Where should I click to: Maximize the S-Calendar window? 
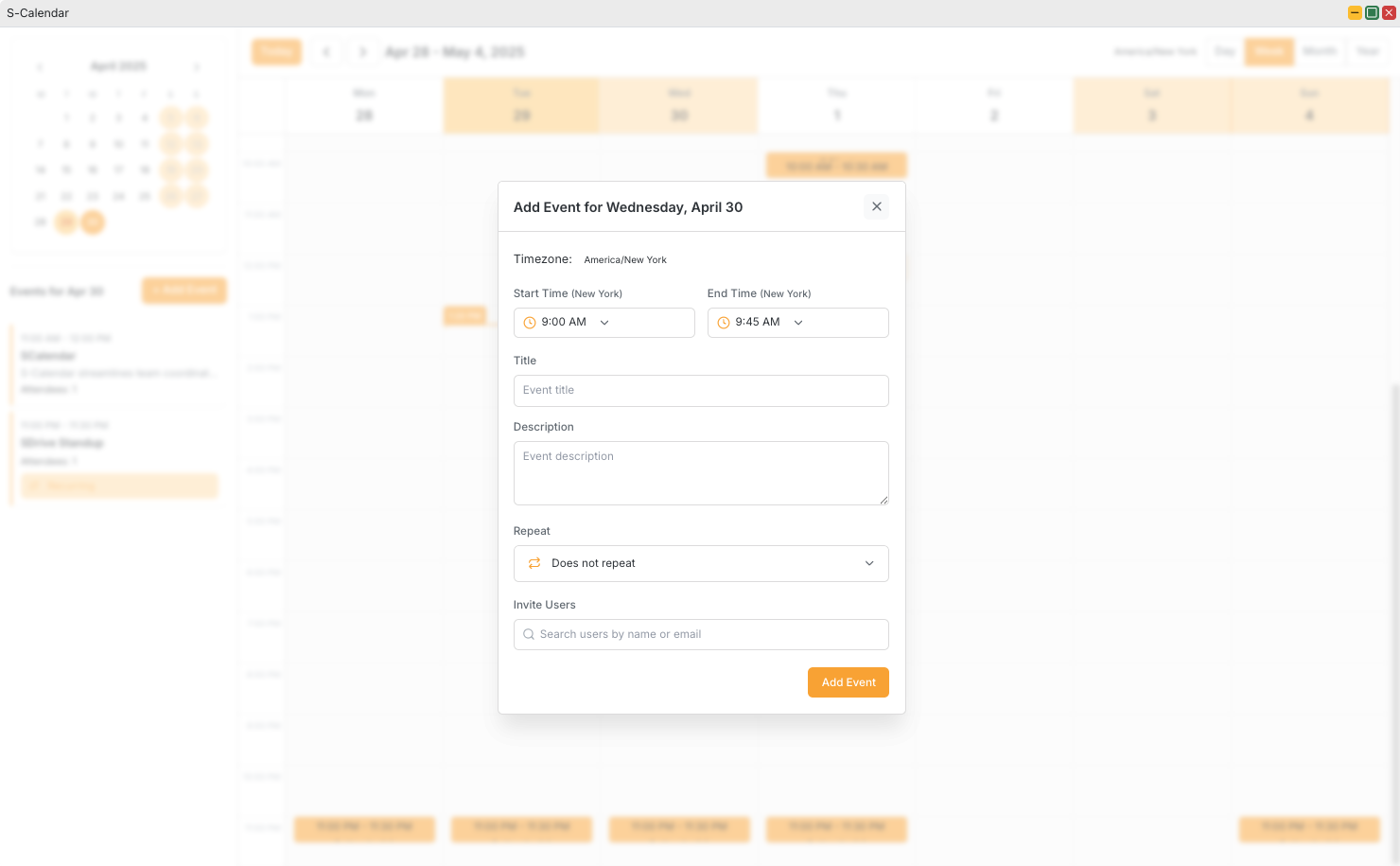pos(1372,13)
